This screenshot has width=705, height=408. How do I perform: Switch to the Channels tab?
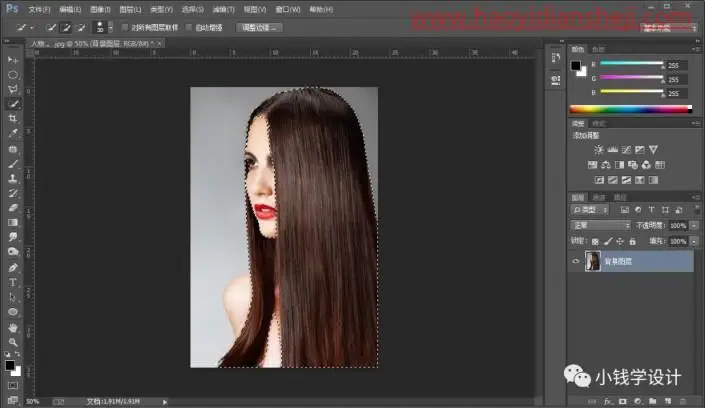point(599,197)
